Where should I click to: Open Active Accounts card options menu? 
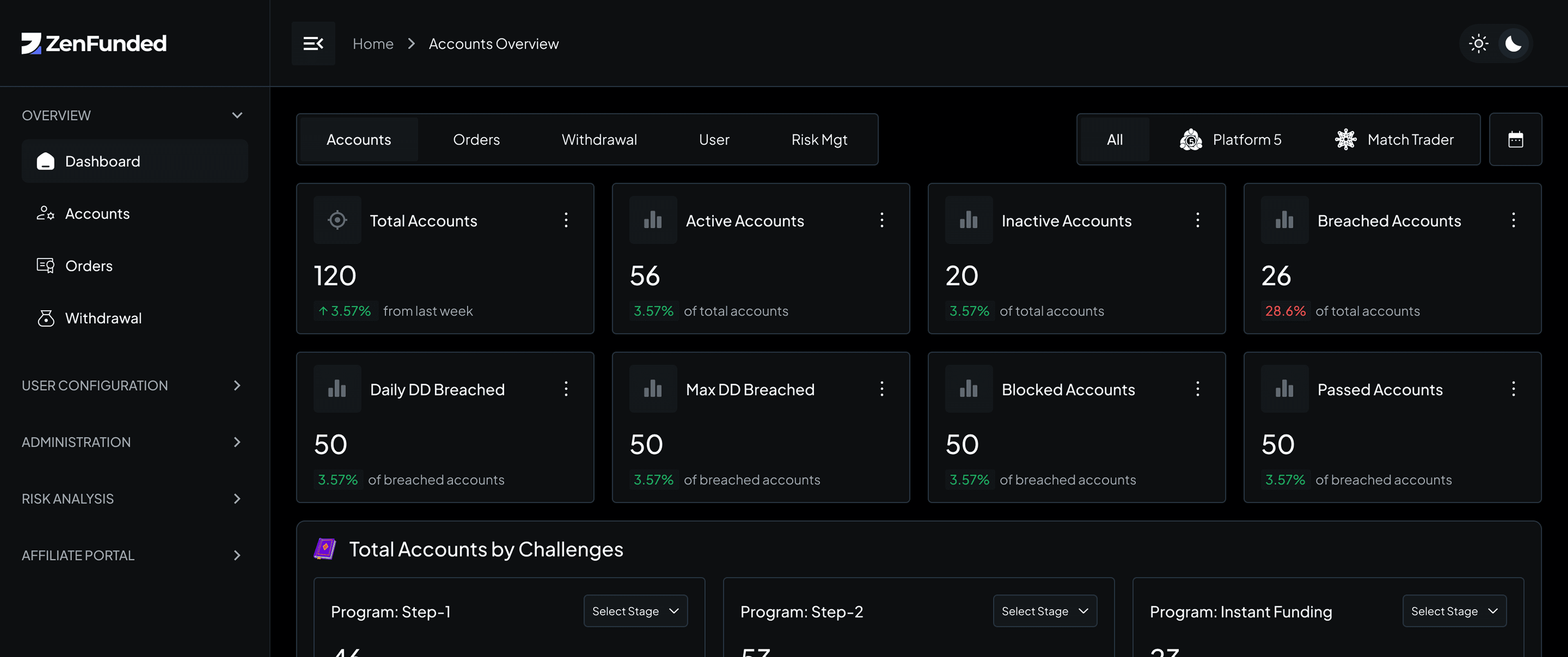882,220
